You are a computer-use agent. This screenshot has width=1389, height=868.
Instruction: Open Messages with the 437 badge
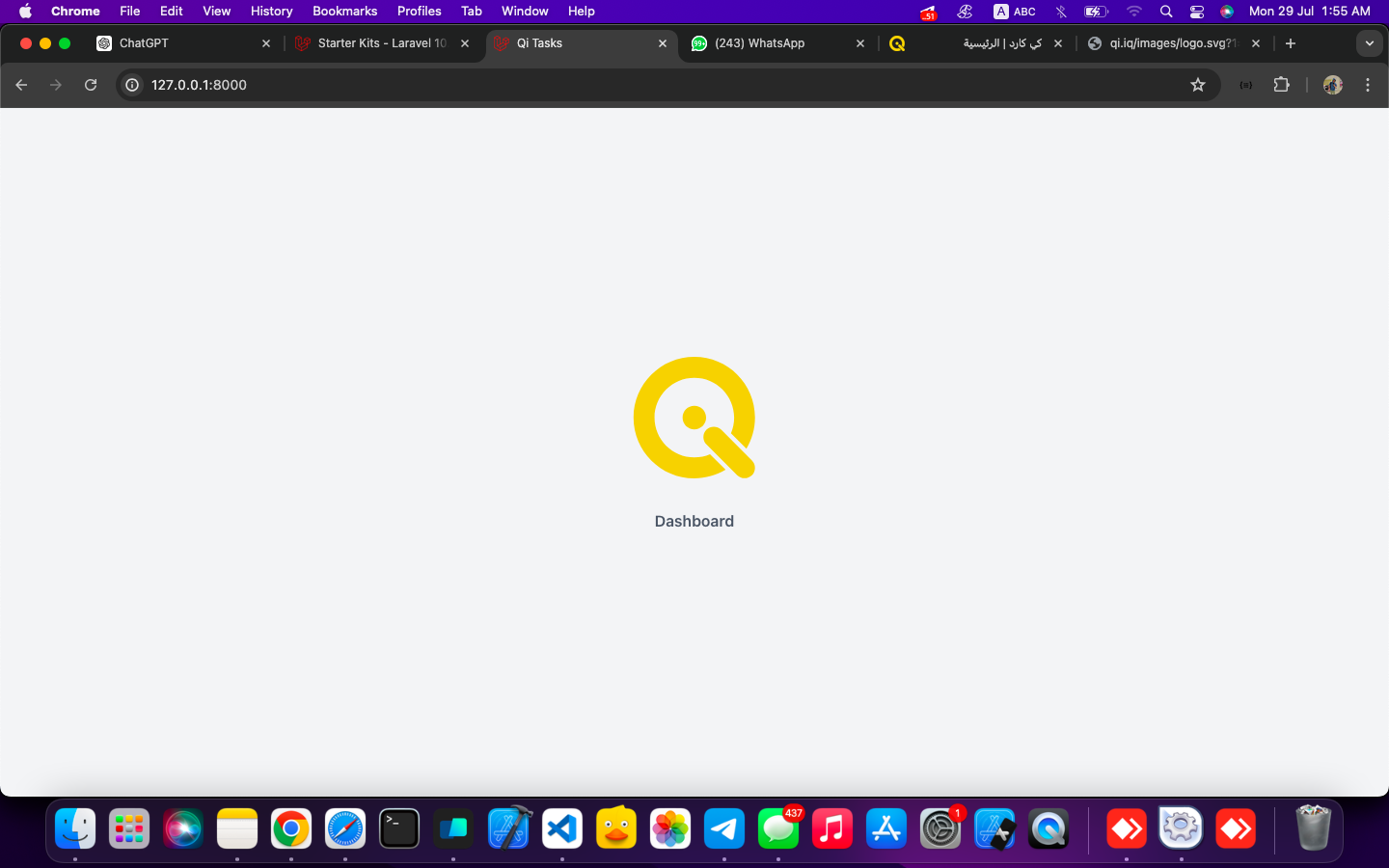(778, 828)
